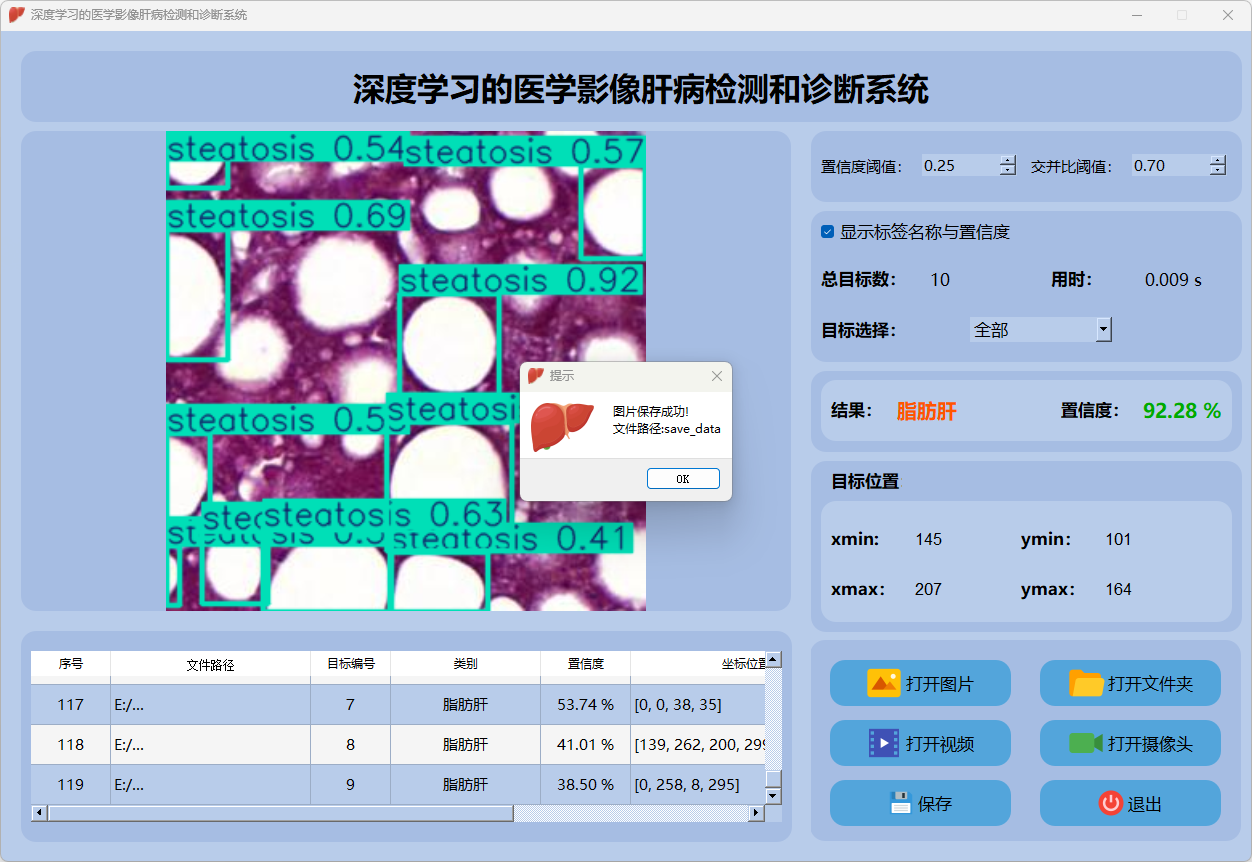Select table row number 117
The height and width of the screenshot is (862, 1252).
click(398, 705)
